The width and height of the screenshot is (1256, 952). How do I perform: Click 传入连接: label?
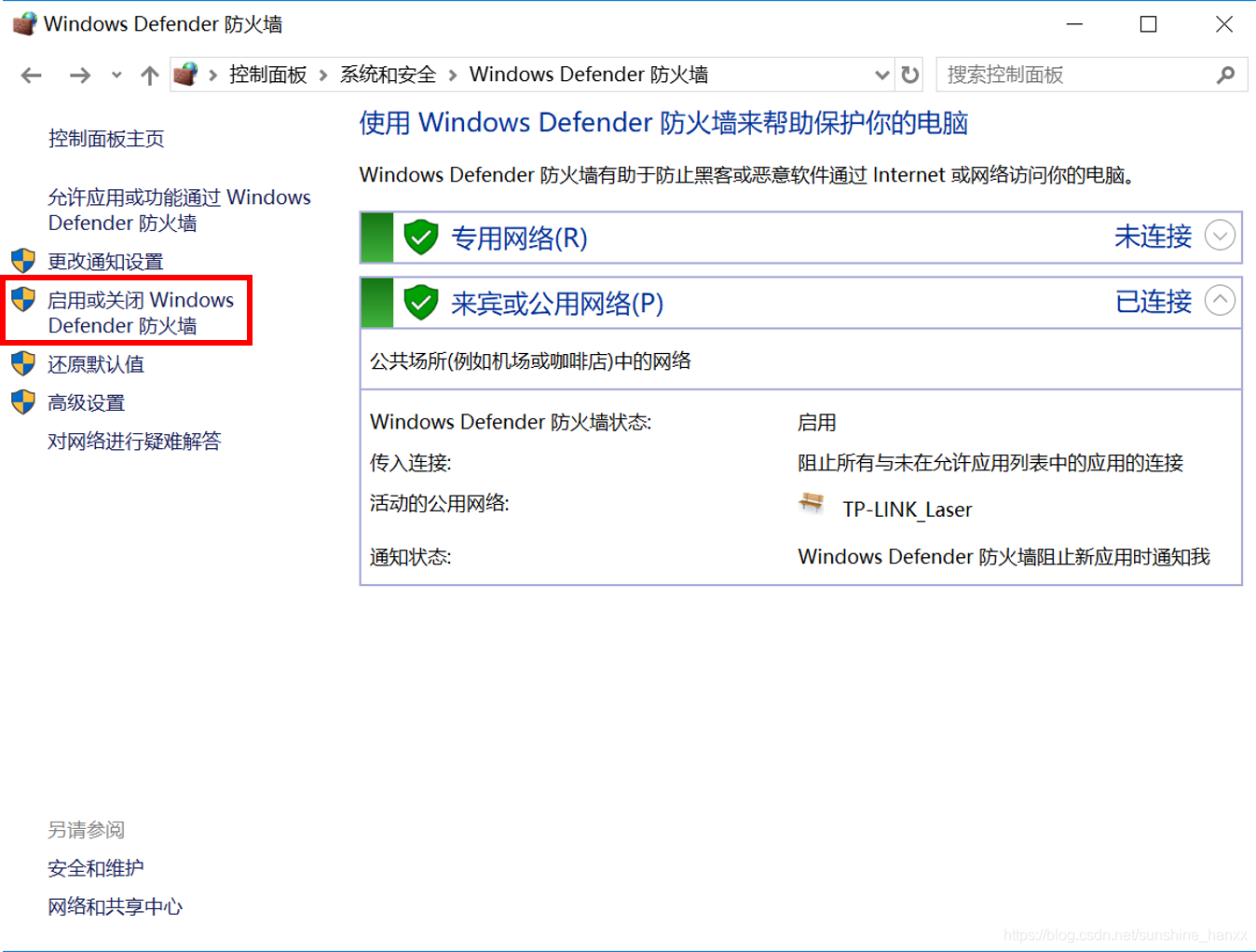coord(411,463)
